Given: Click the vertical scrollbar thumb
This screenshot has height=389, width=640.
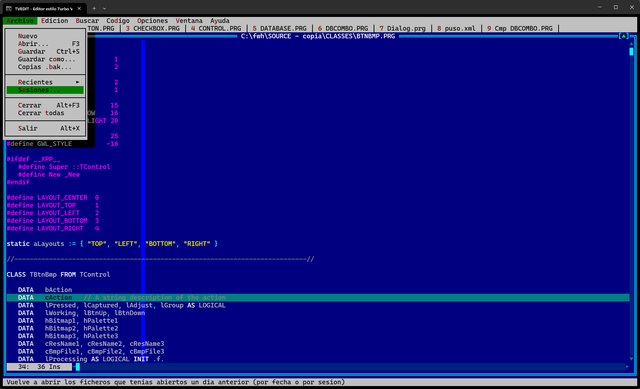Looking at the screenshot, I should (631, 51).
